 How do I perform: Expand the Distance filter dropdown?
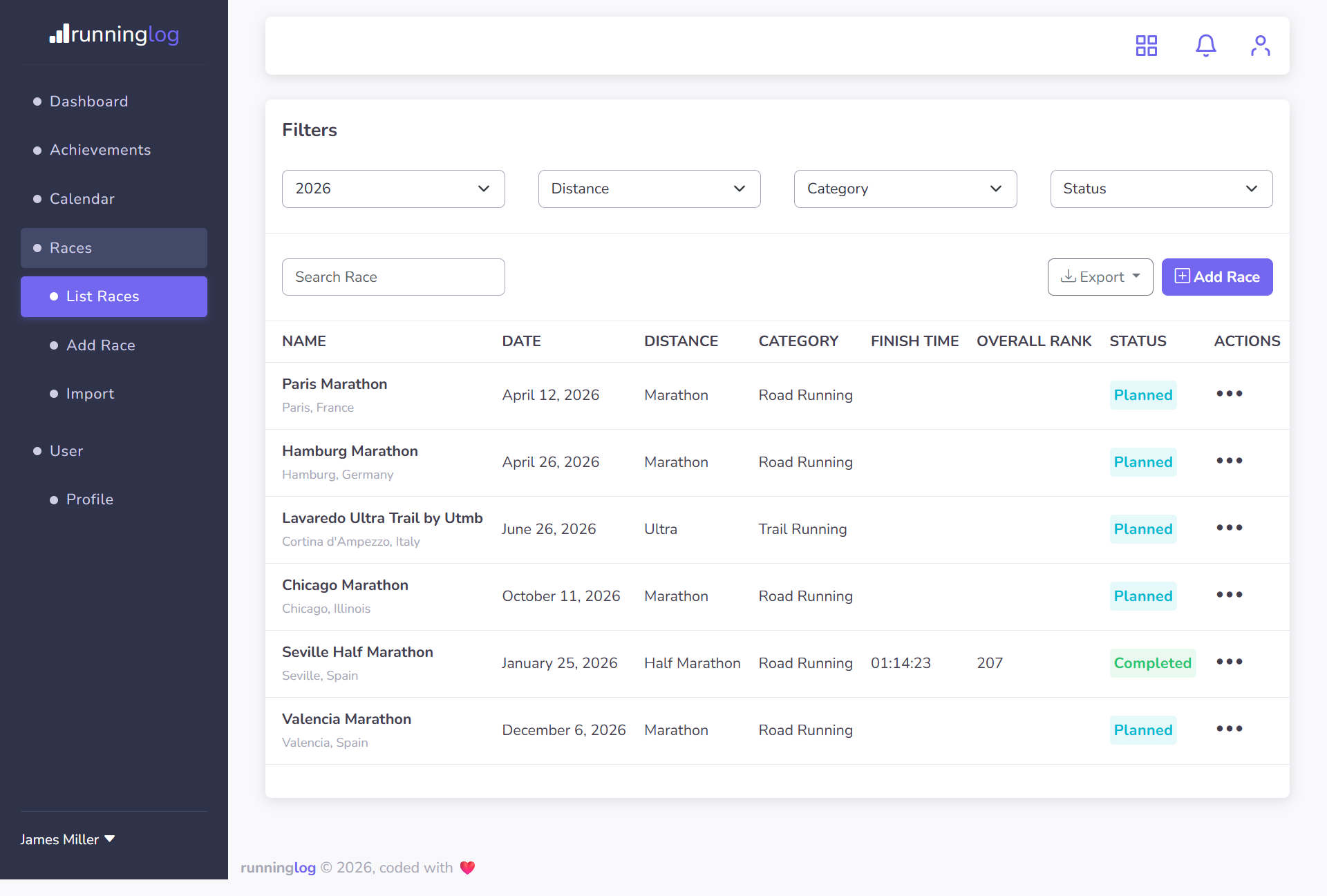pos(649,189)
